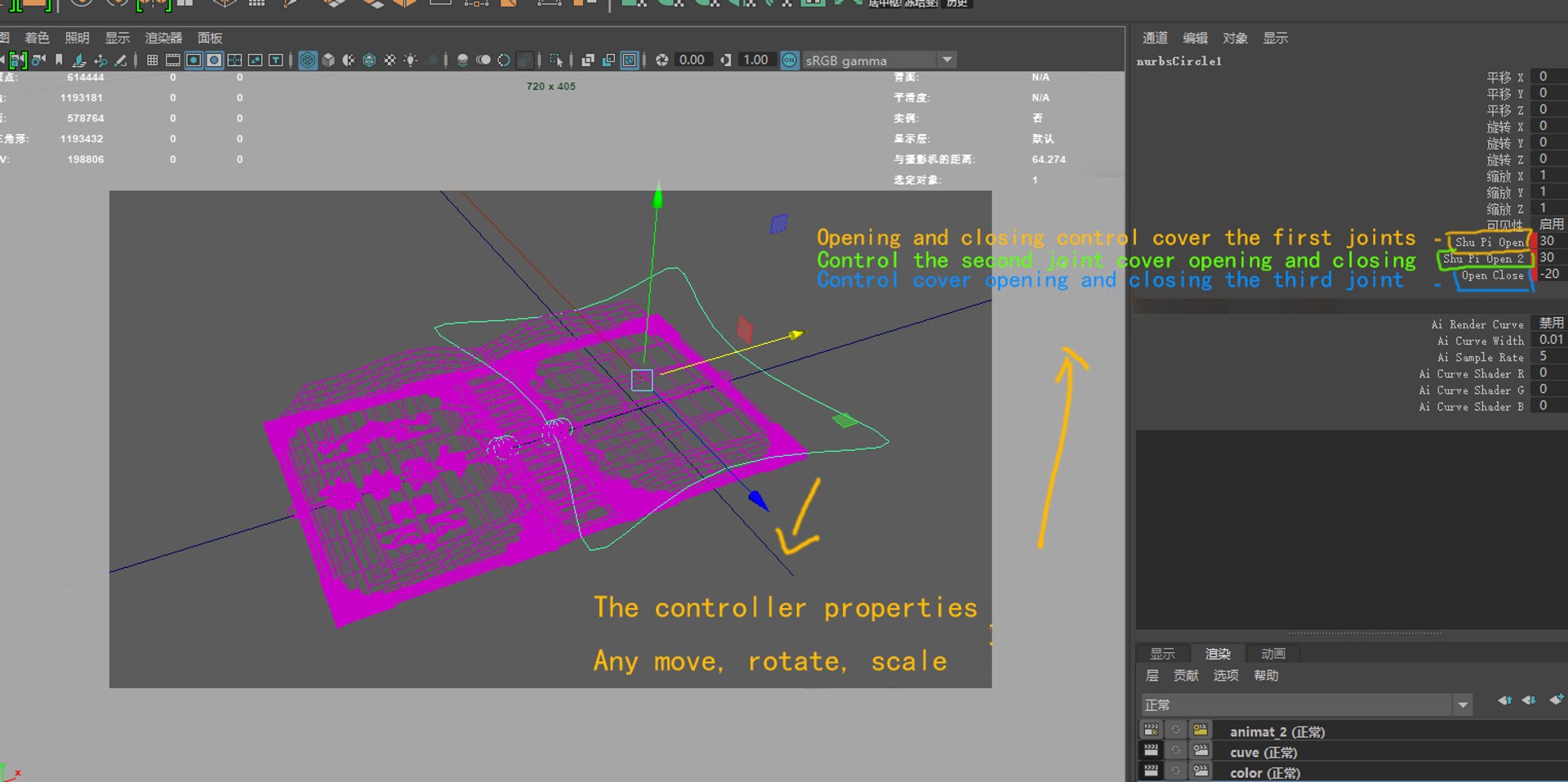This screenshot has width=1568, height=782.
Task: Click the gamma reset icon
Action: click(726, 60)
